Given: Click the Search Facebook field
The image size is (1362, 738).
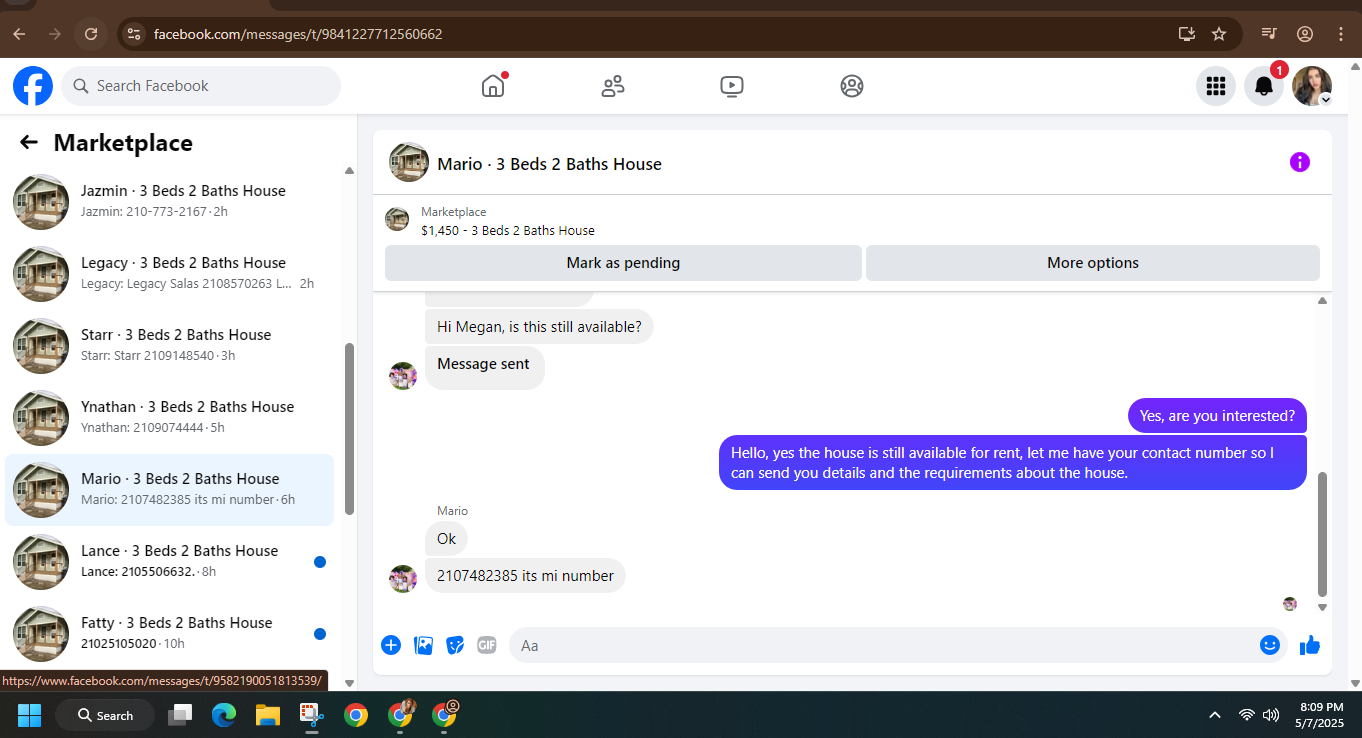Looking at the screenshot, I should (201, 86).
